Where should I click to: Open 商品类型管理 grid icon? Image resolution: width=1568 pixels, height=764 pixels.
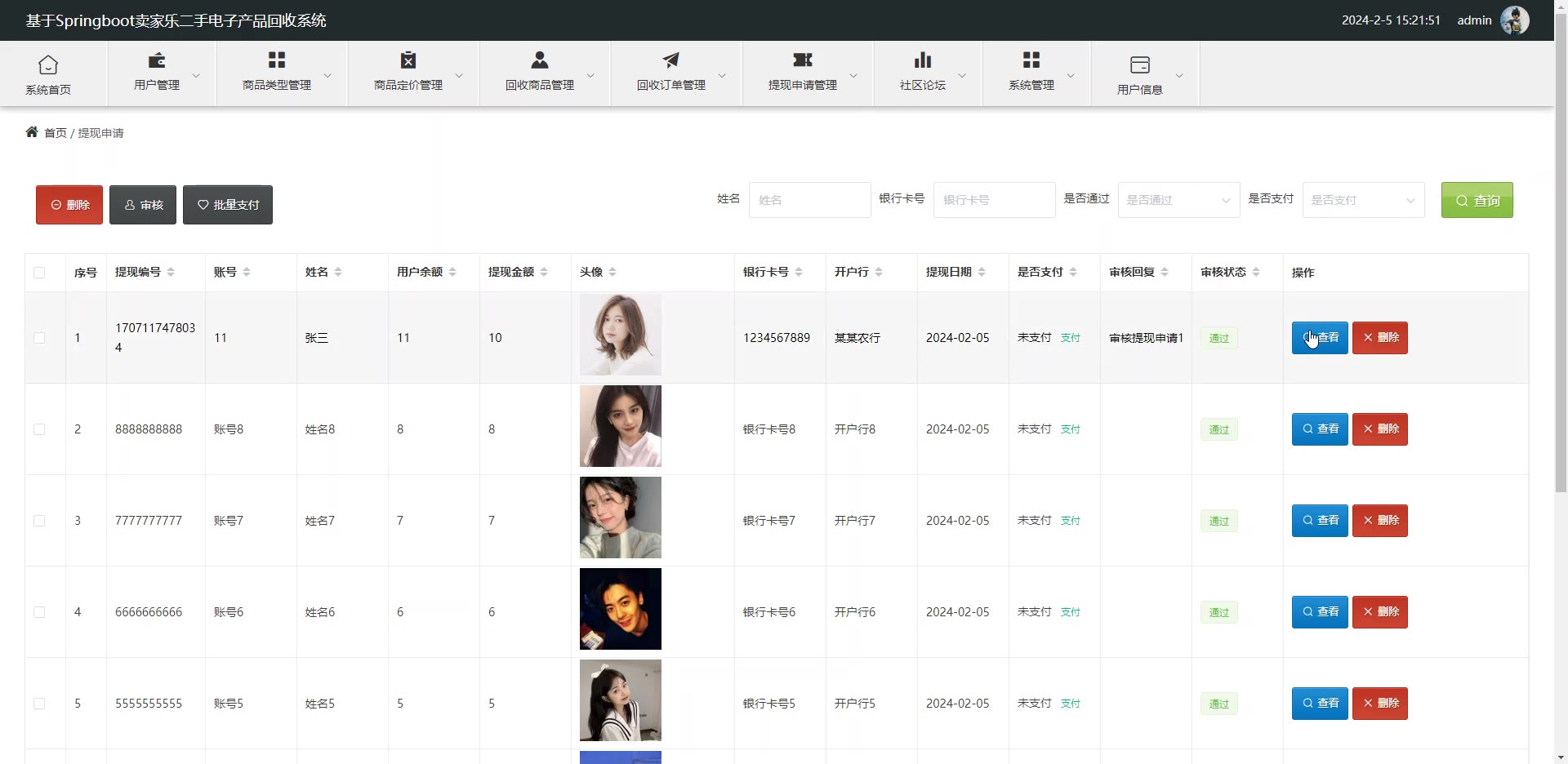click(x=277, y=60)
